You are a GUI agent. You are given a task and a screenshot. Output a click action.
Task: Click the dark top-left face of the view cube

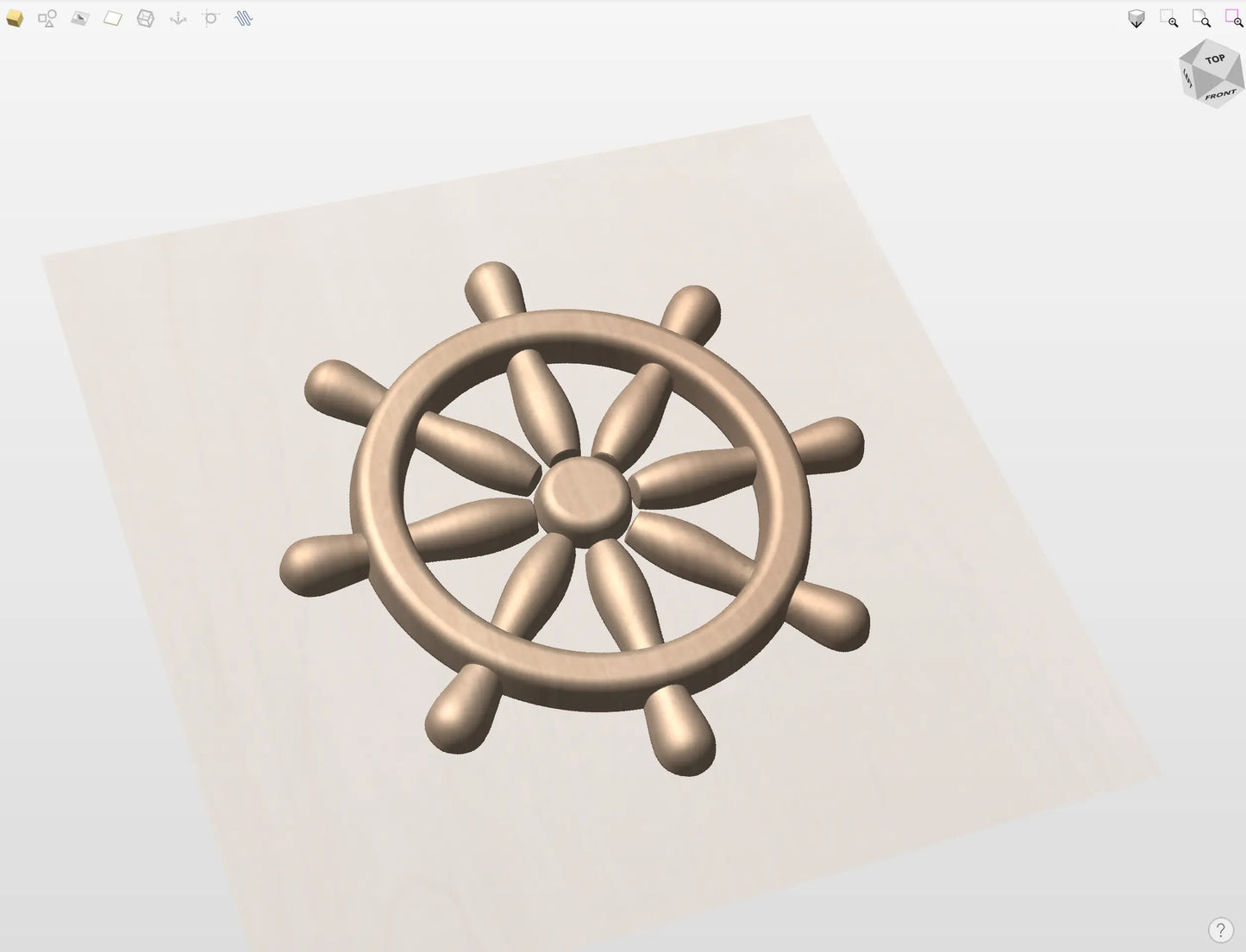1193,54
